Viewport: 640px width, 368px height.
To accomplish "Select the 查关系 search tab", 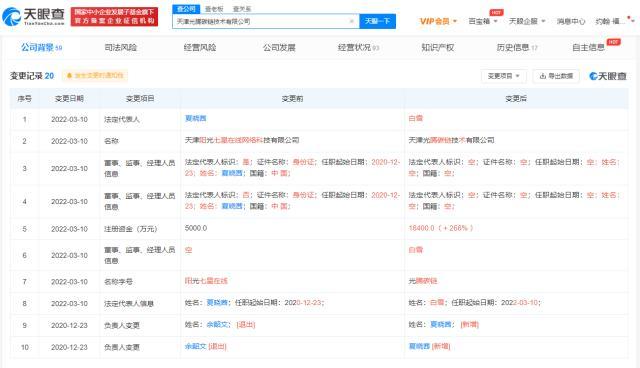I will tap(242, 9).
